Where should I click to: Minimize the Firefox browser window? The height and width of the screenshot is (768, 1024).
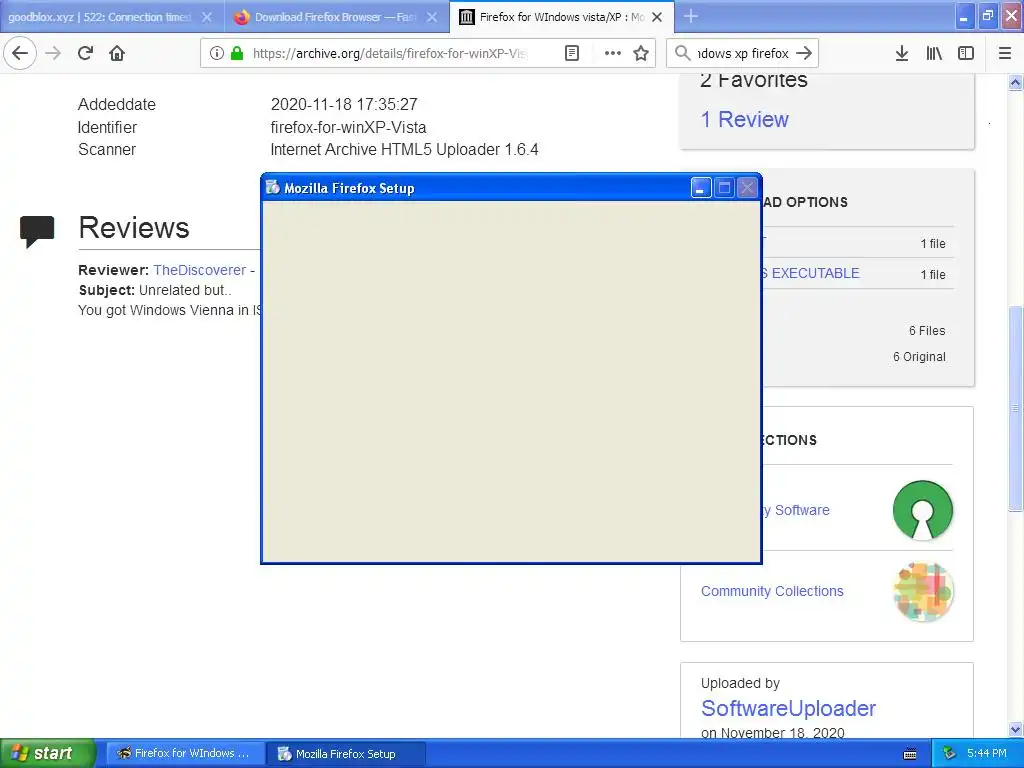pos(964,17)
